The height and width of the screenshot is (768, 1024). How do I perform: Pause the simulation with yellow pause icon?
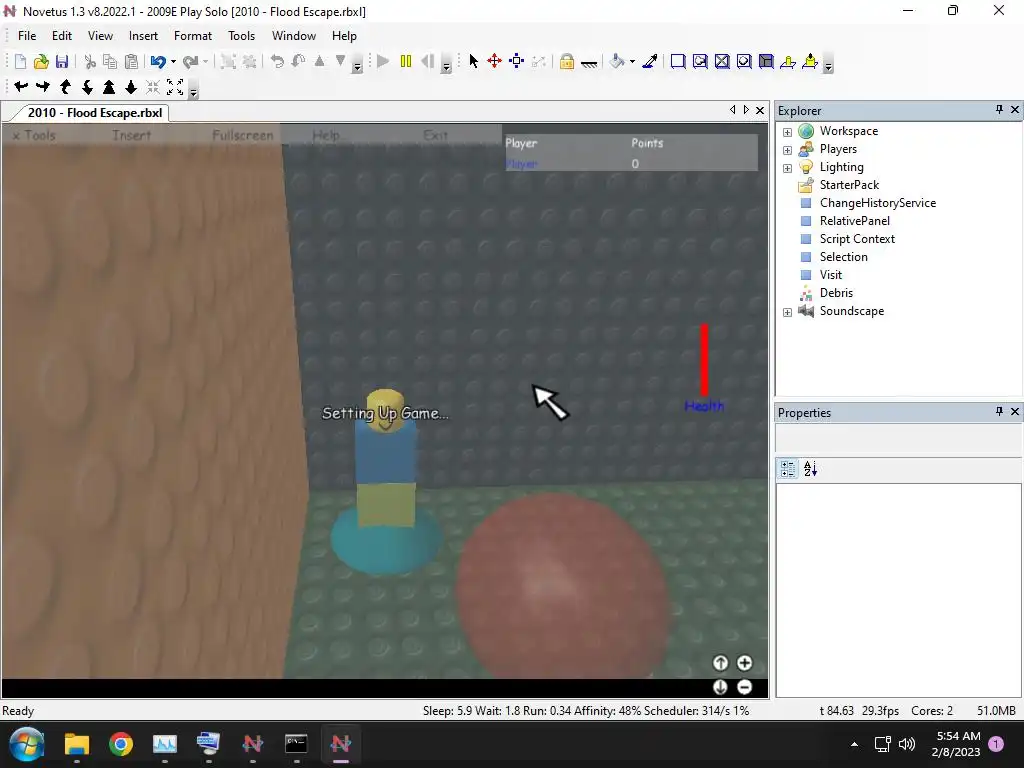coord(406,61)
